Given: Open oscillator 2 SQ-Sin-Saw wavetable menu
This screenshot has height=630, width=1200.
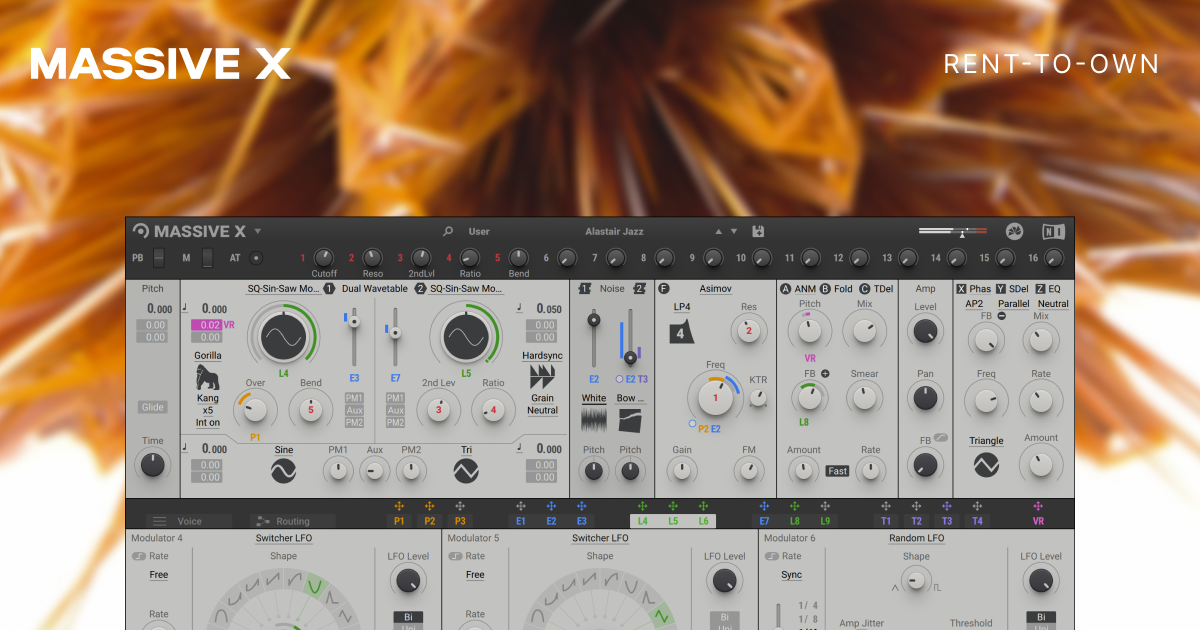Looking at the screenshot, I should pyautogui.click(x=466, y=289).
